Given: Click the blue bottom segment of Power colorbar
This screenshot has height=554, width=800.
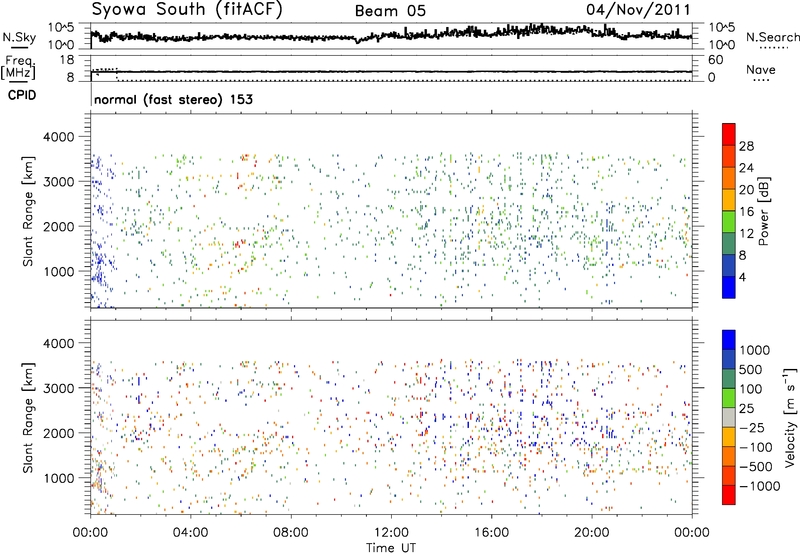Looking at the screenshot, I should [729, 287].
